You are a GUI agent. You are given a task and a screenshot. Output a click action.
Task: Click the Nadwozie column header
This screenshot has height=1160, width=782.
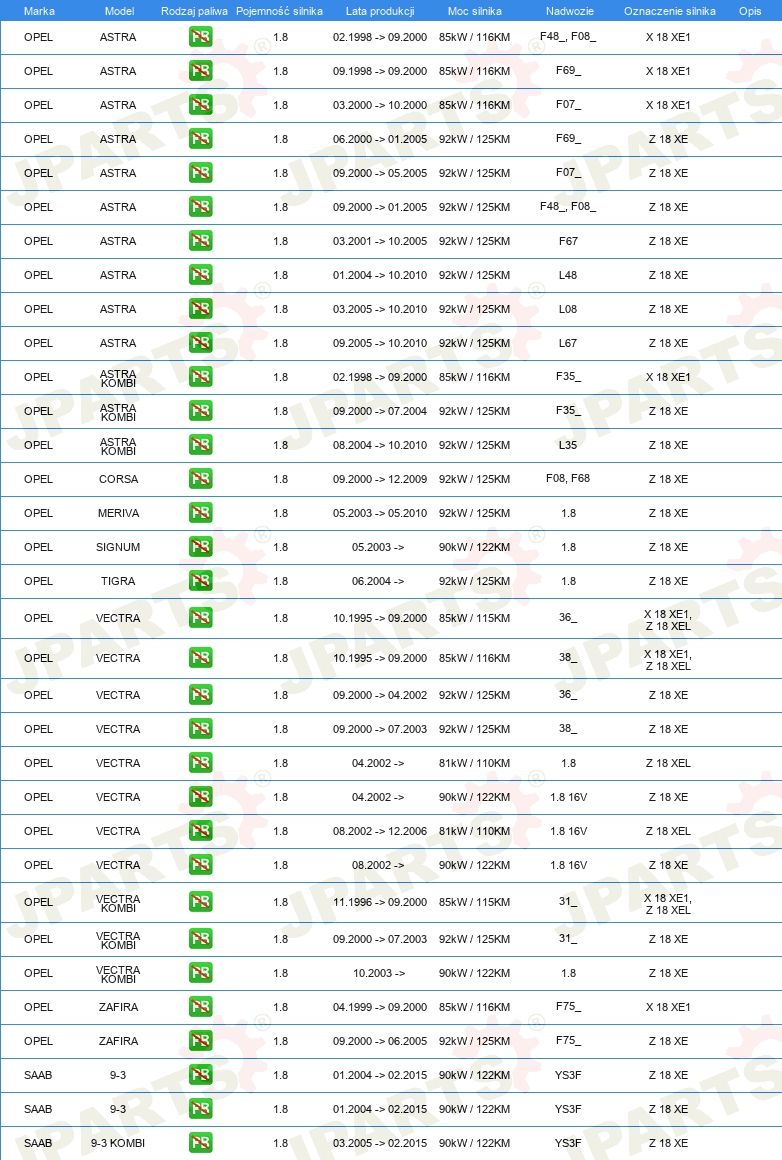click(x=570, y=11)
